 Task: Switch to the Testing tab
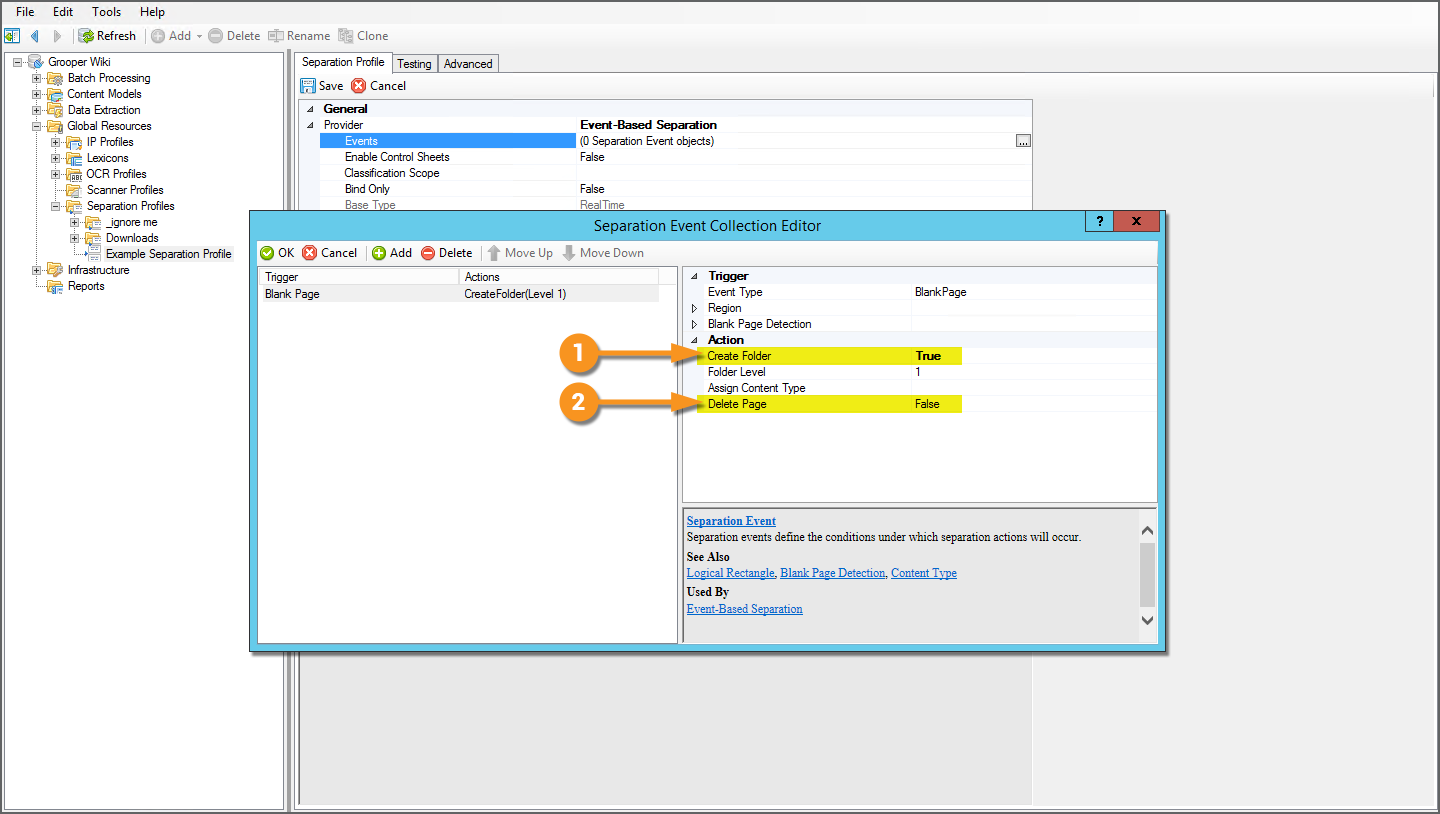(x=414, y=64)
